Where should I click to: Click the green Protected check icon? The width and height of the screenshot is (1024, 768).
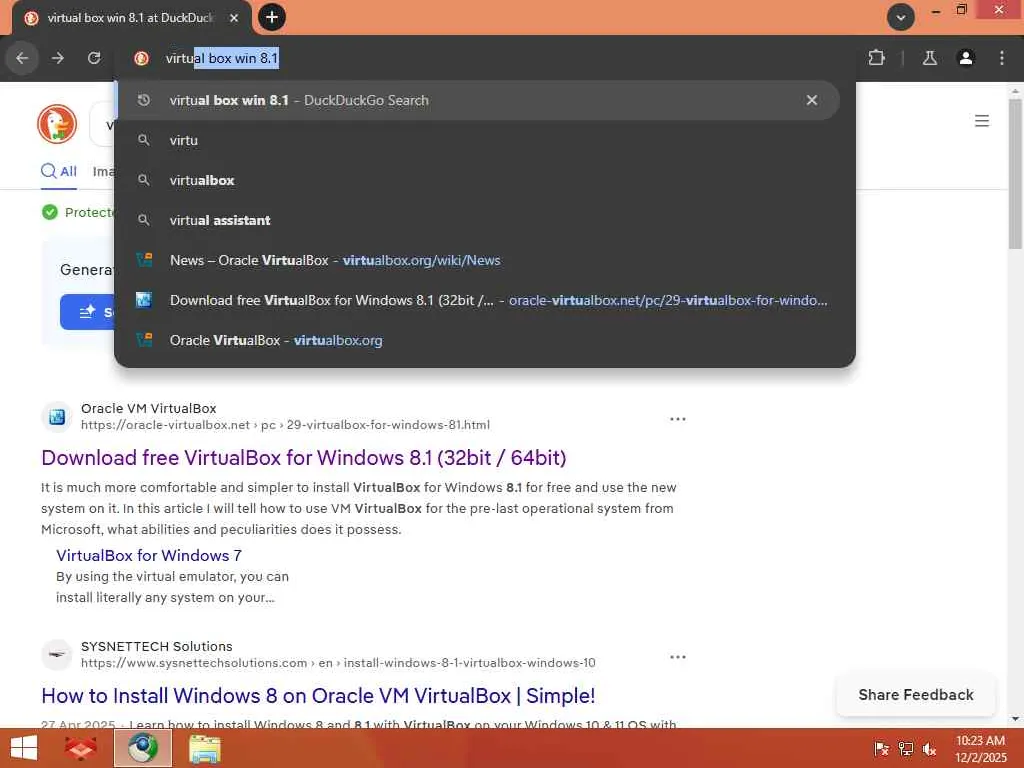(x=50, y=212)
